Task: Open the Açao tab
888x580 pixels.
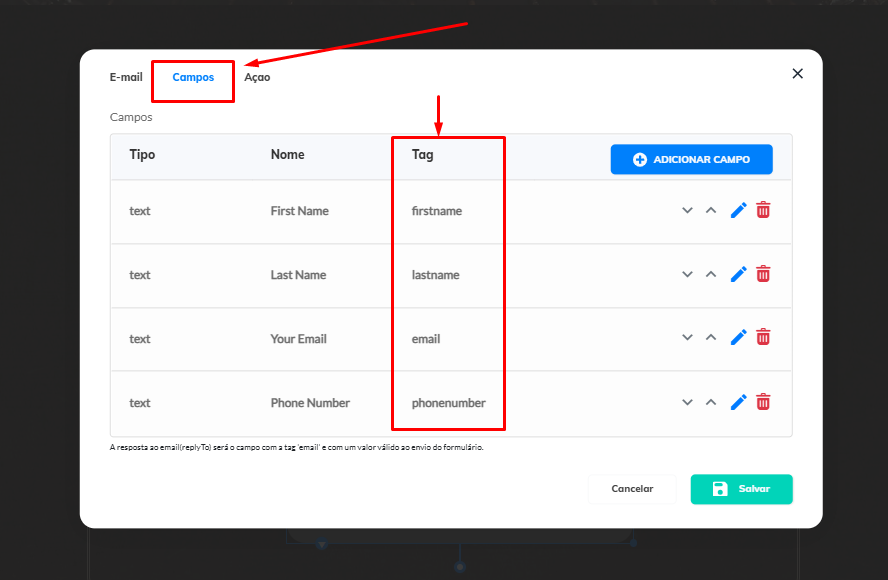Action: click(x=257, y=77)
